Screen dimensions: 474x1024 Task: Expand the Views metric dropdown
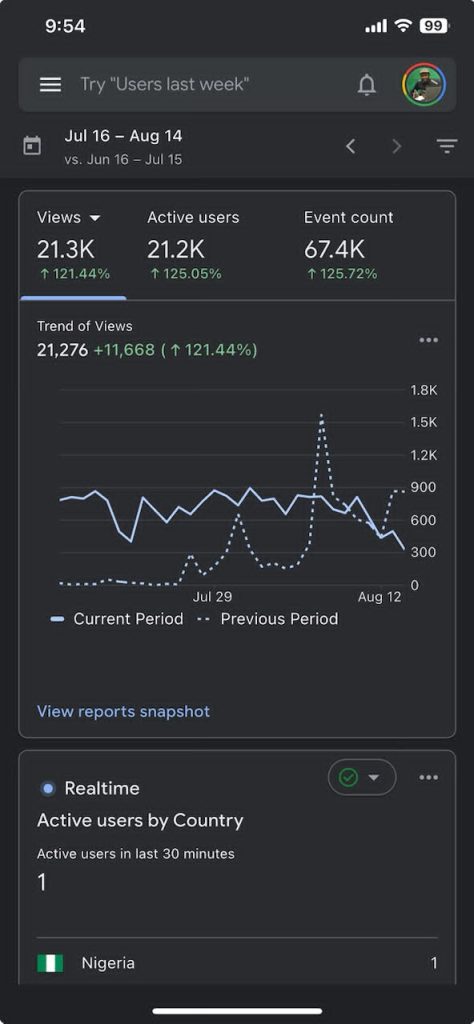(95, 218)
